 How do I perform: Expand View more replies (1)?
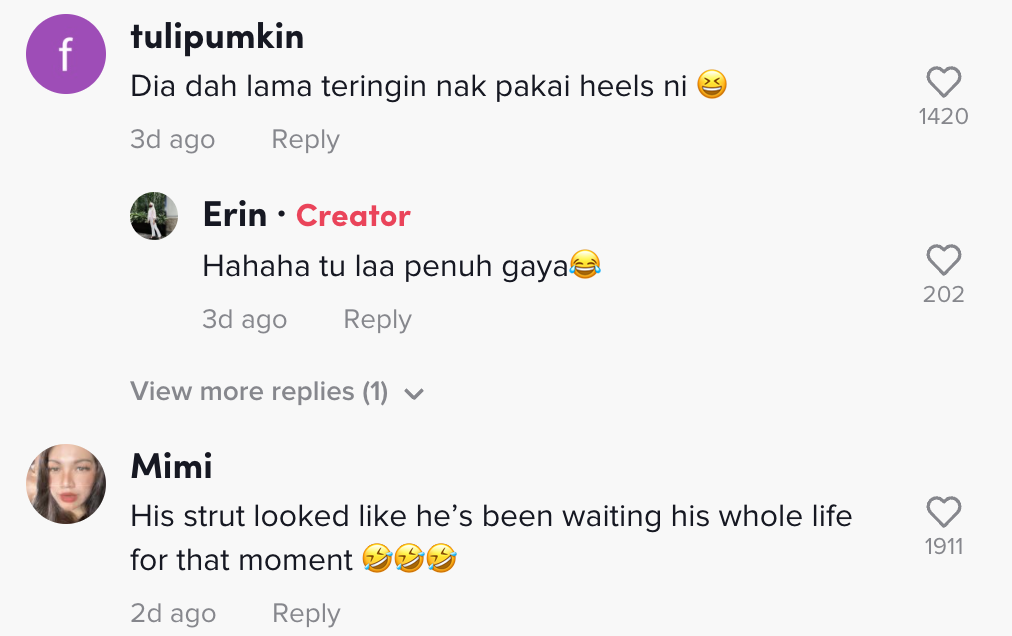coord(259,392)
